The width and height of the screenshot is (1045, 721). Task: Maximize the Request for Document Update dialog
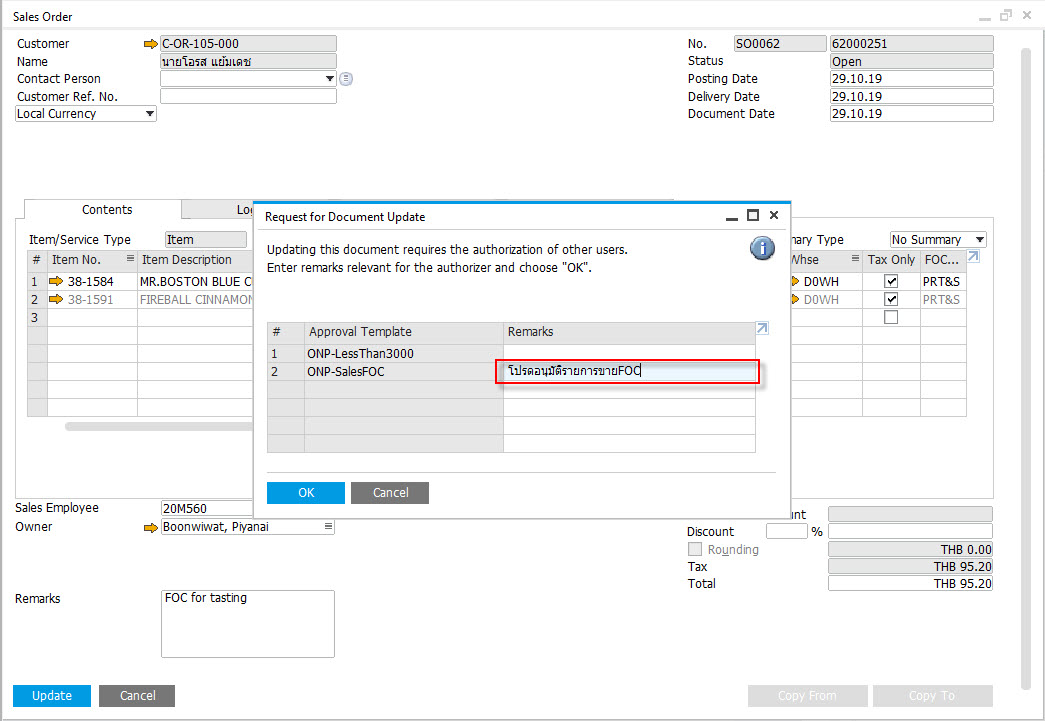753,215
